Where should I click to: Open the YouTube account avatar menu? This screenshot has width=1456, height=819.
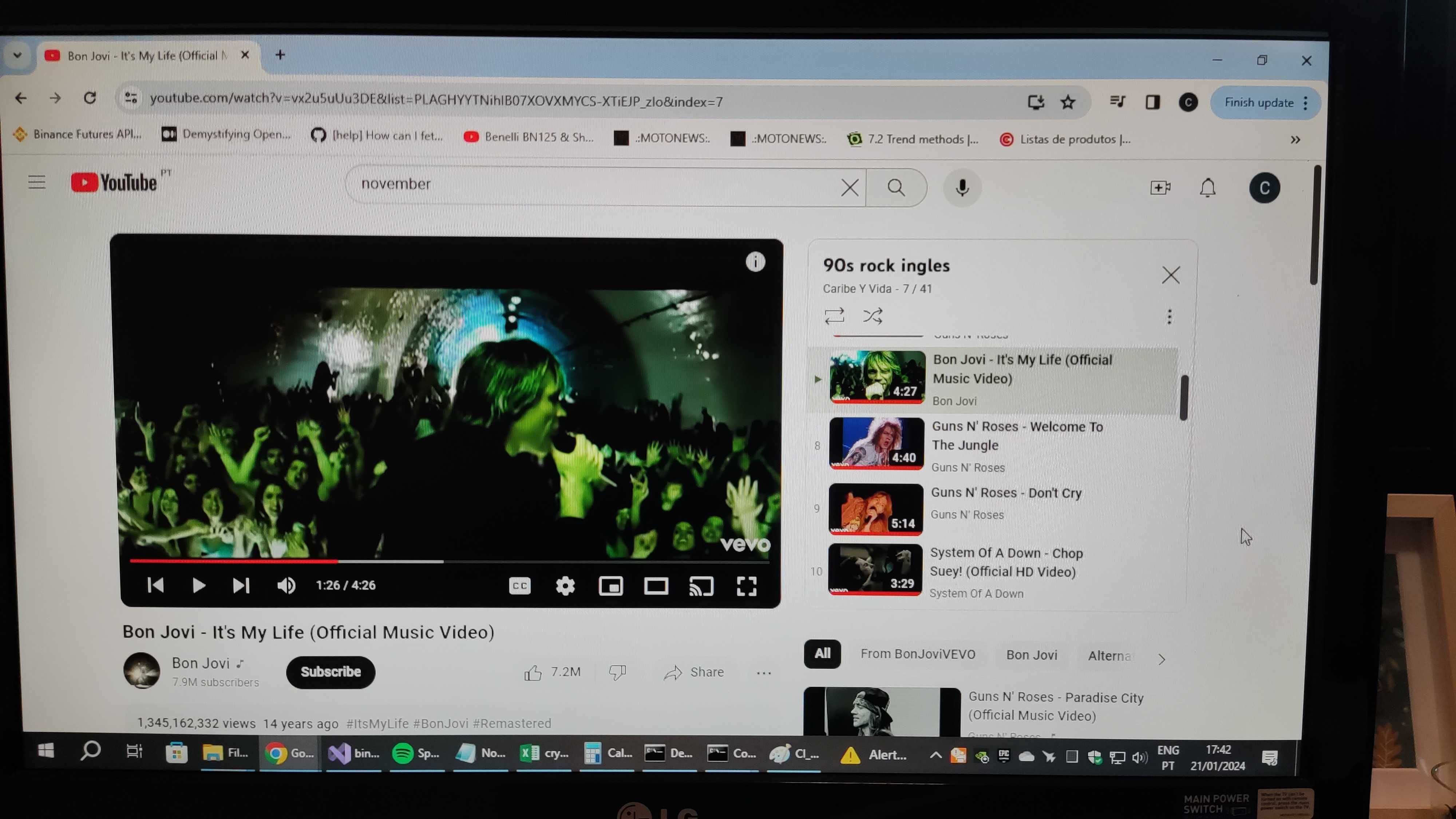[1265, 188]
